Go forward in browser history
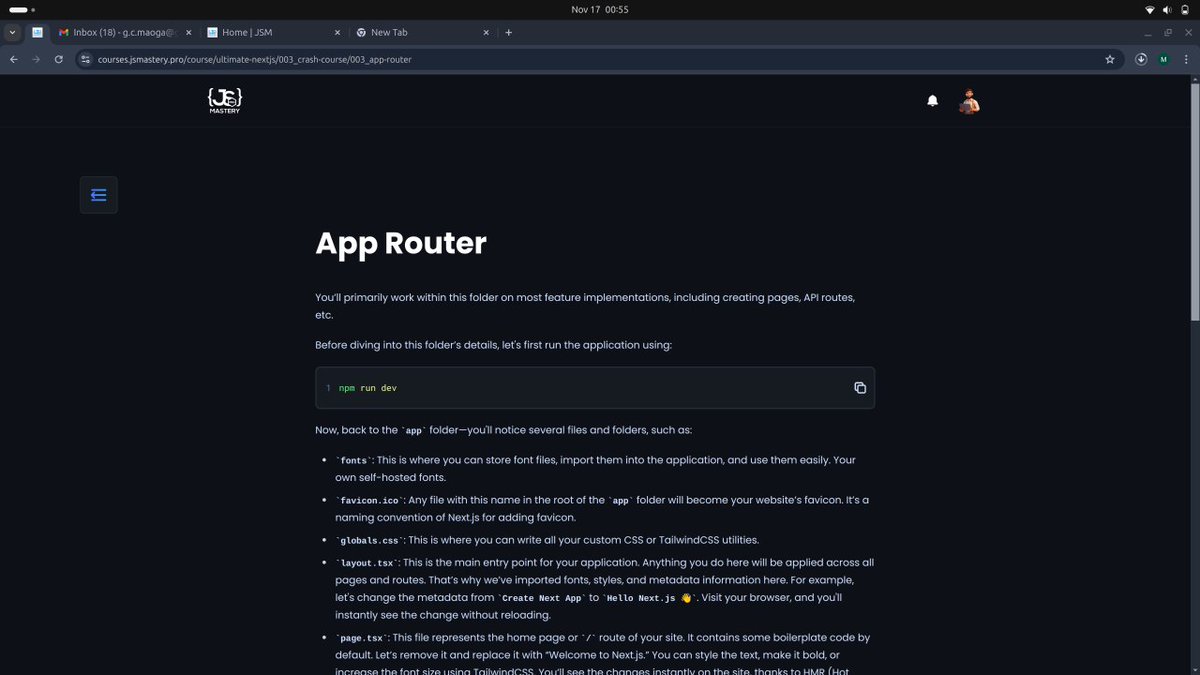The width and height of the screenshot is (1200, 675). 37,59
